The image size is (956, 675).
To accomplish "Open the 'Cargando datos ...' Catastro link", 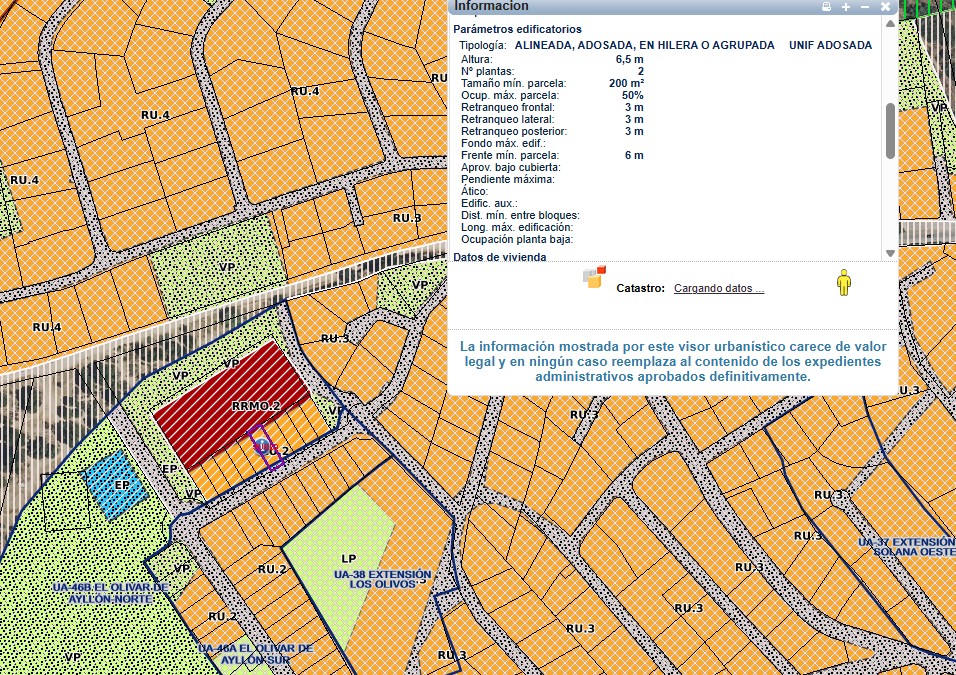I will pyautogui.click(x=718, y=288).
